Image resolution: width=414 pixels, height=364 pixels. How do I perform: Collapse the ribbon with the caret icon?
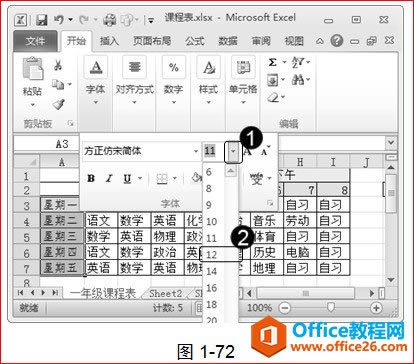pyautogui.click(x=320, y=41)
